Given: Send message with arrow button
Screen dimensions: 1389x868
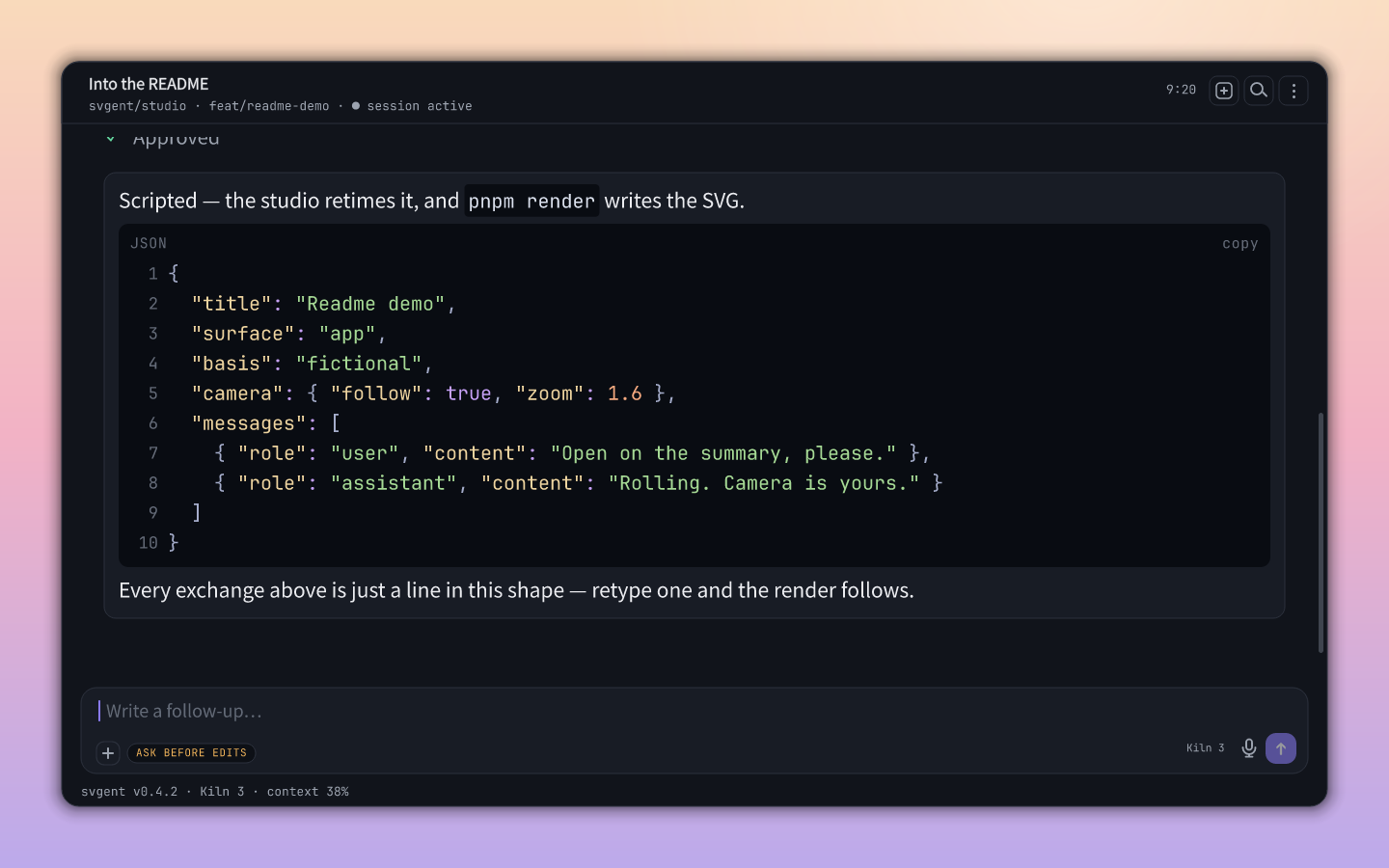Looking at the screenshot, I should pos(1281,748).
